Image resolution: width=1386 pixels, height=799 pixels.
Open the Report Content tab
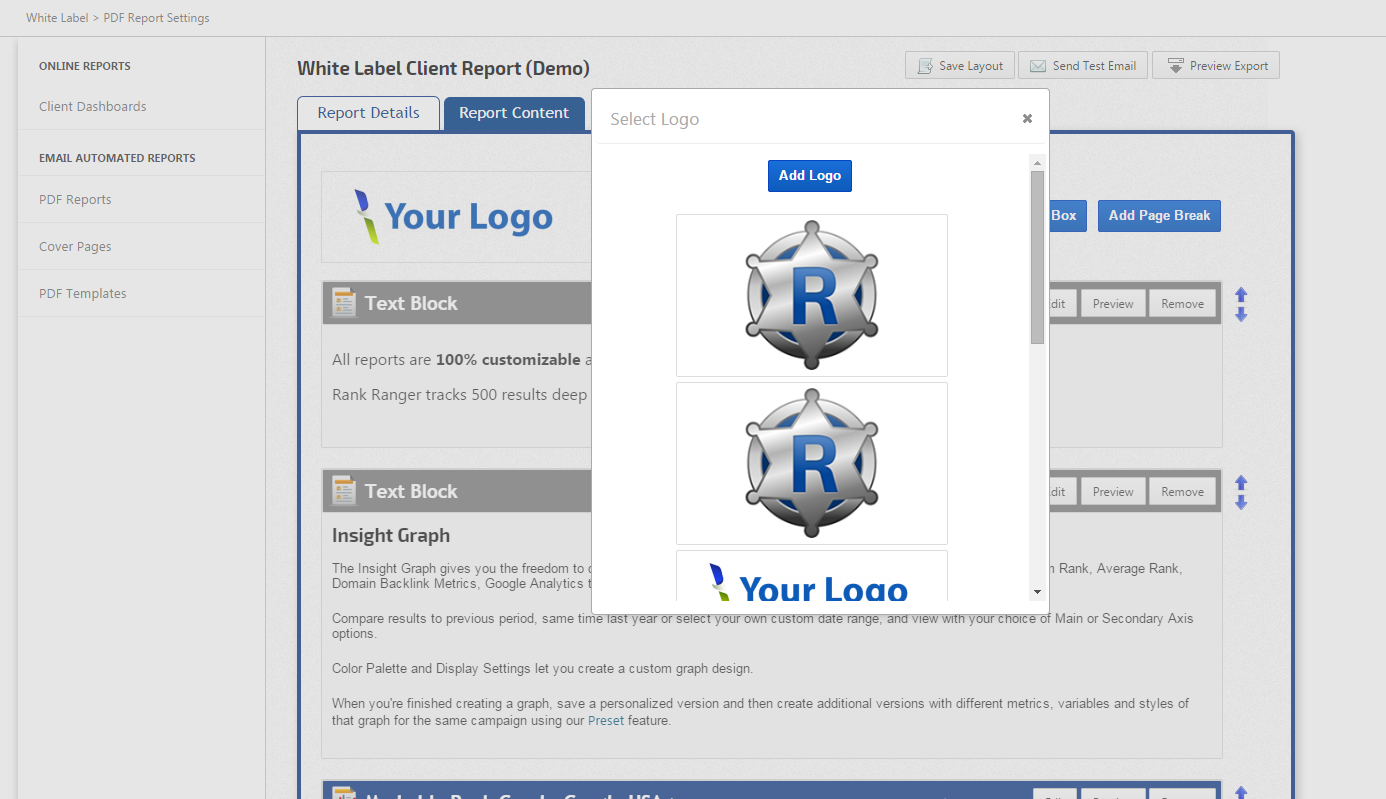tap(513, 113)
